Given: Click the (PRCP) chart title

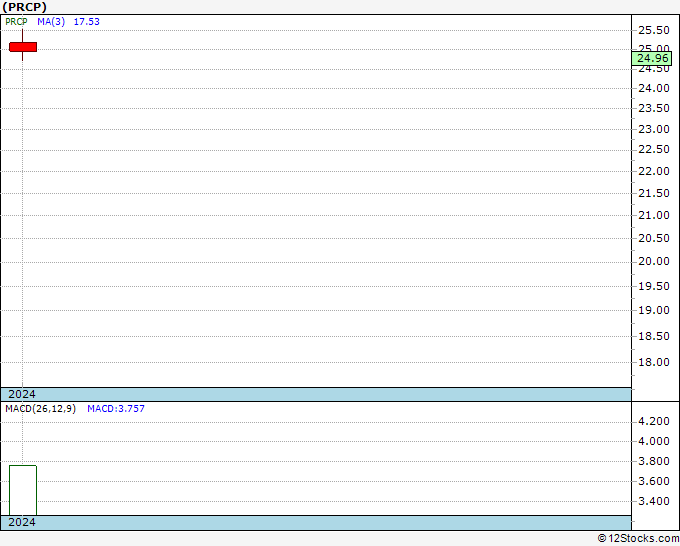Looking at the screenshot, I should tap(24, 7).
